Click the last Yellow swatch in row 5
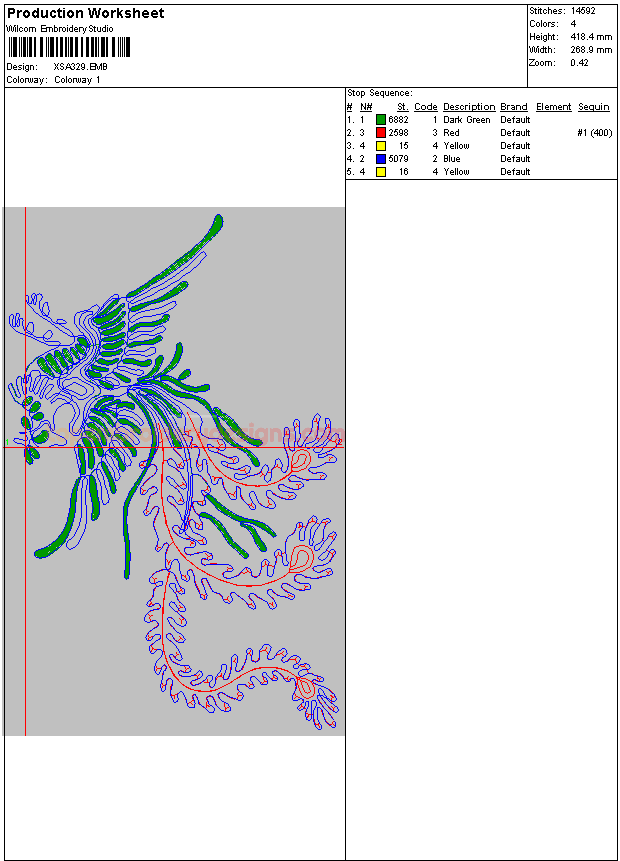620x861 pixels. [x=381, y=172]
